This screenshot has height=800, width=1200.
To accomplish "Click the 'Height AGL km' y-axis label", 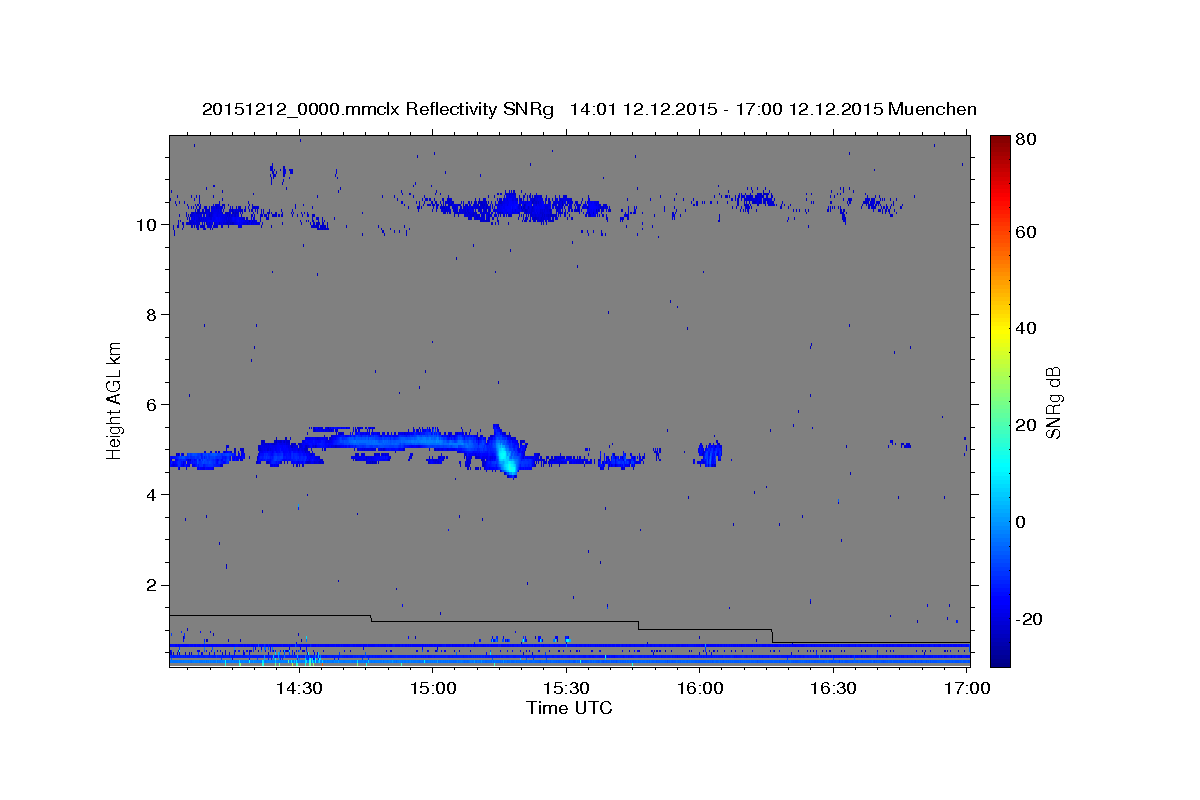I will pyautogui.click(x=115, y=400).
